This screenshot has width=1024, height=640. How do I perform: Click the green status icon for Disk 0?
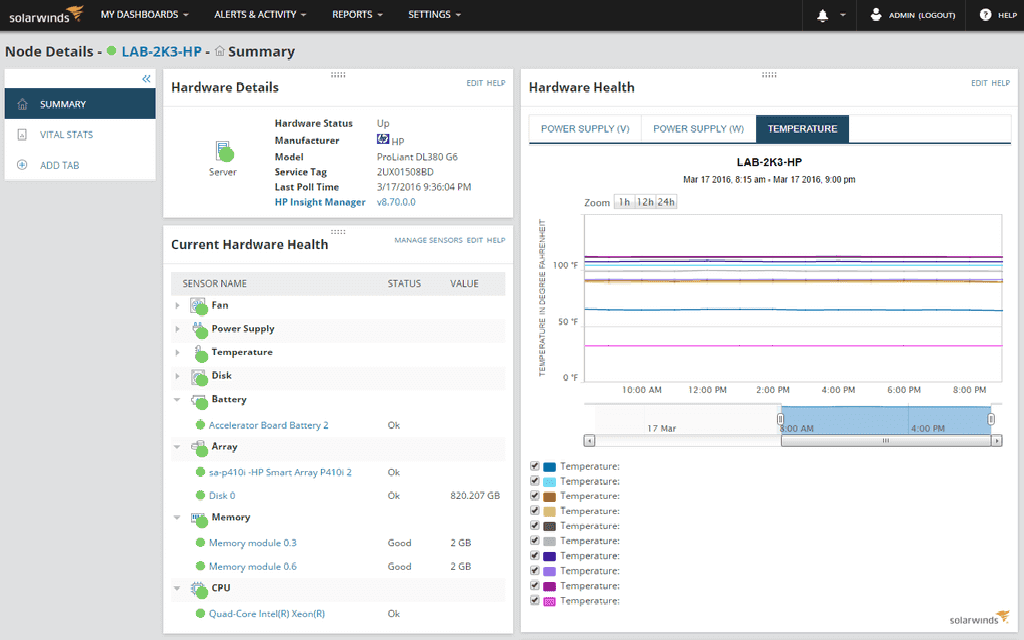[200, 495]
